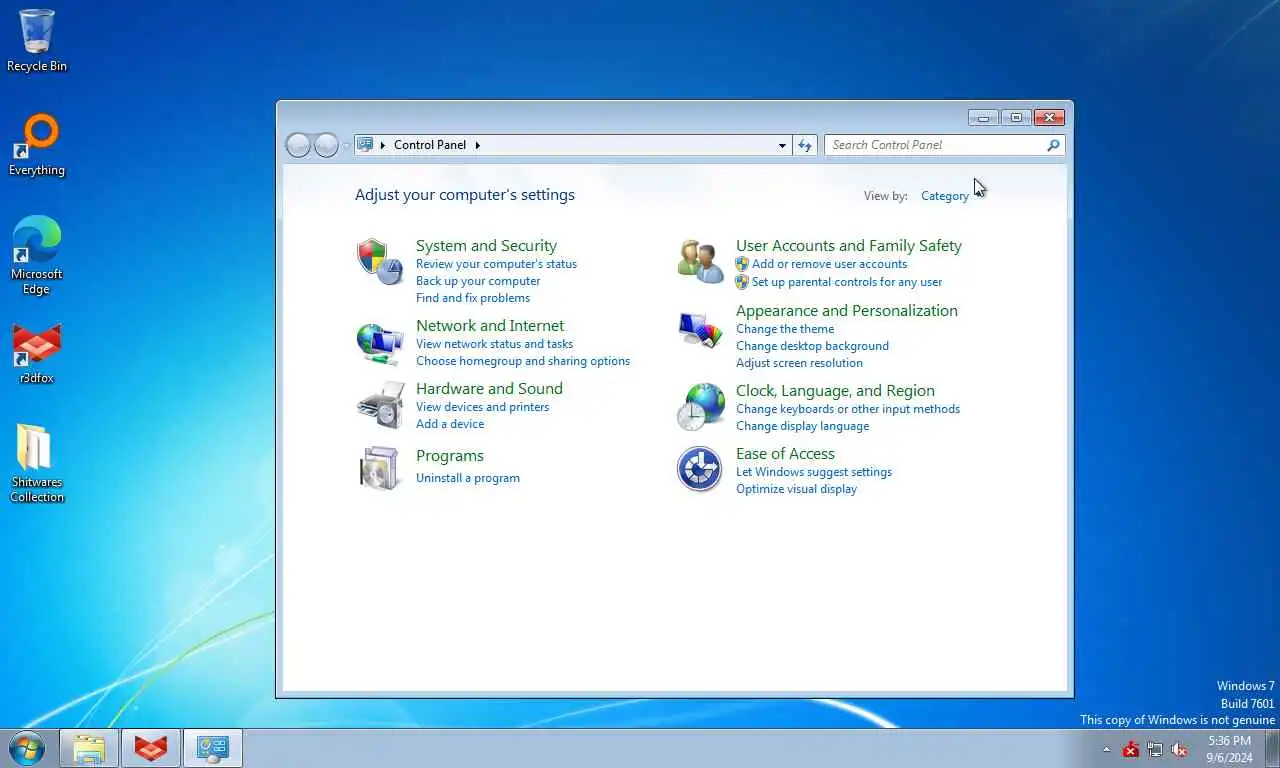Open the Hardware and Sound printer icon
Viewport: 1280px width, 768px height.
pyautogui.click(x=380, y=405)
